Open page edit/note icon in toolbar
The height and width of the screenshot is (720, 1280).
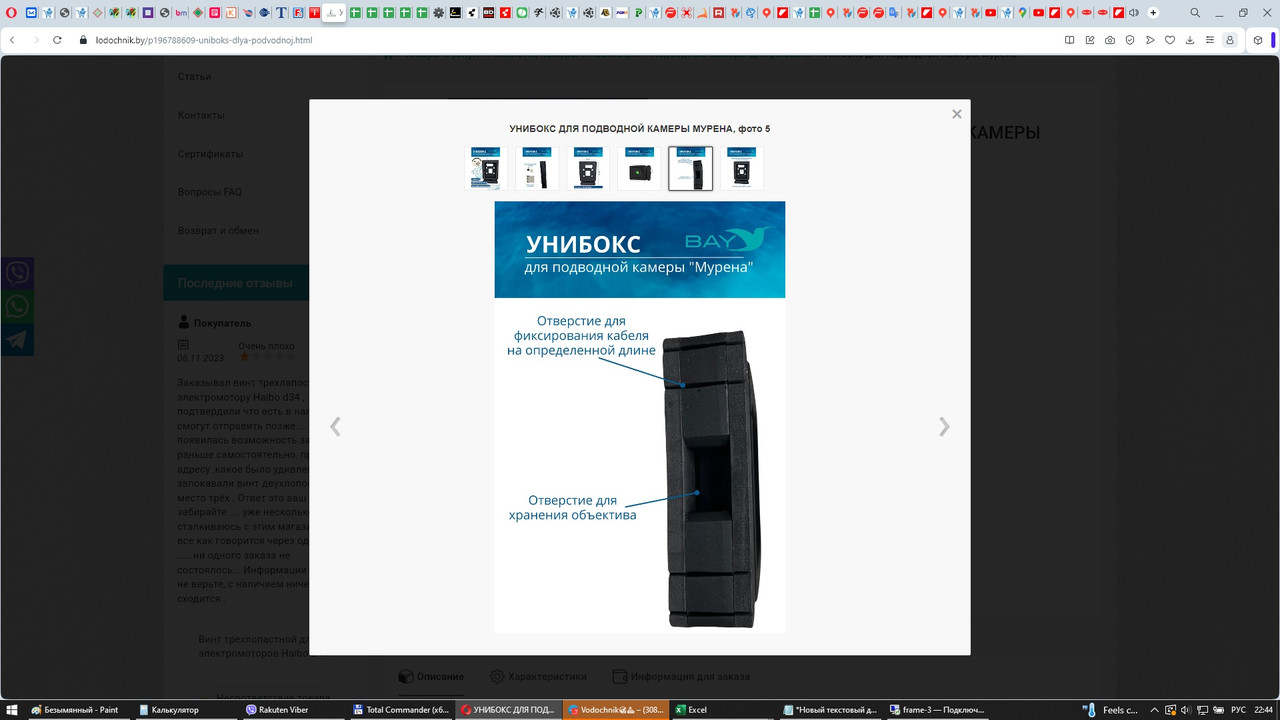tap(1090, 40)
